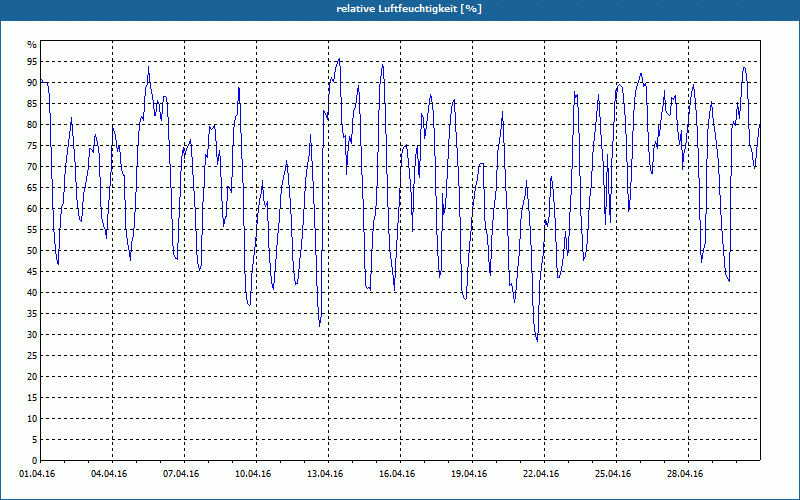The width and height of the screenshot is (800, 500).
Task: Select the 07.04.16 date label
Action: click(x=181, y=474)
